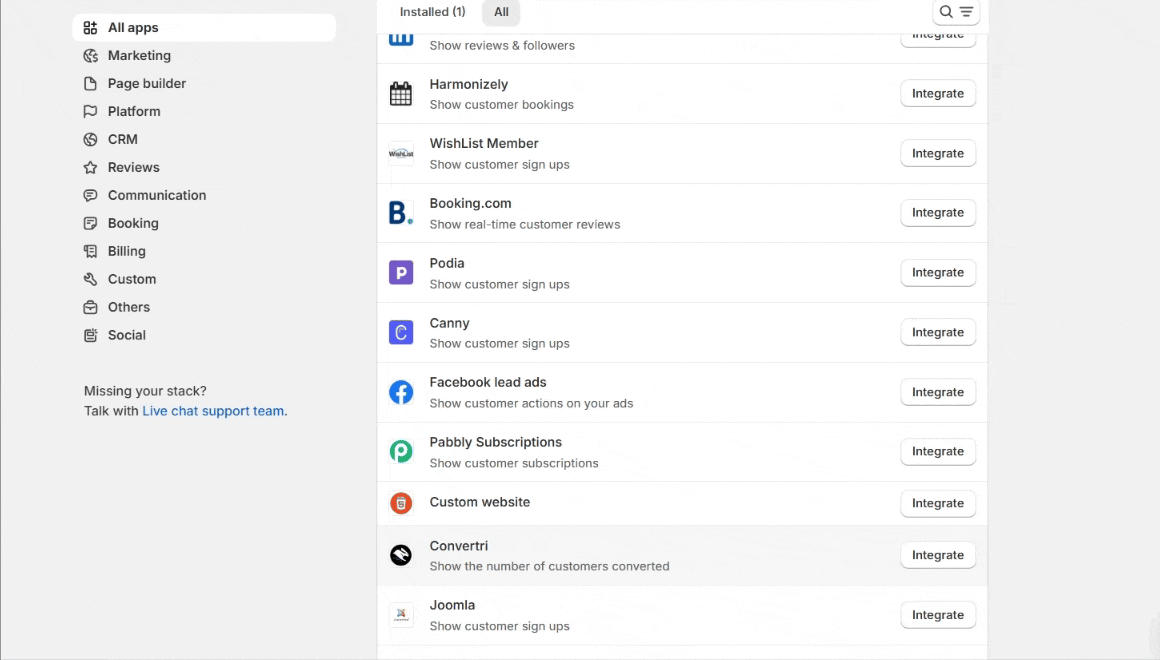Click the Harmonizely calendar icon

coord(401,94)
